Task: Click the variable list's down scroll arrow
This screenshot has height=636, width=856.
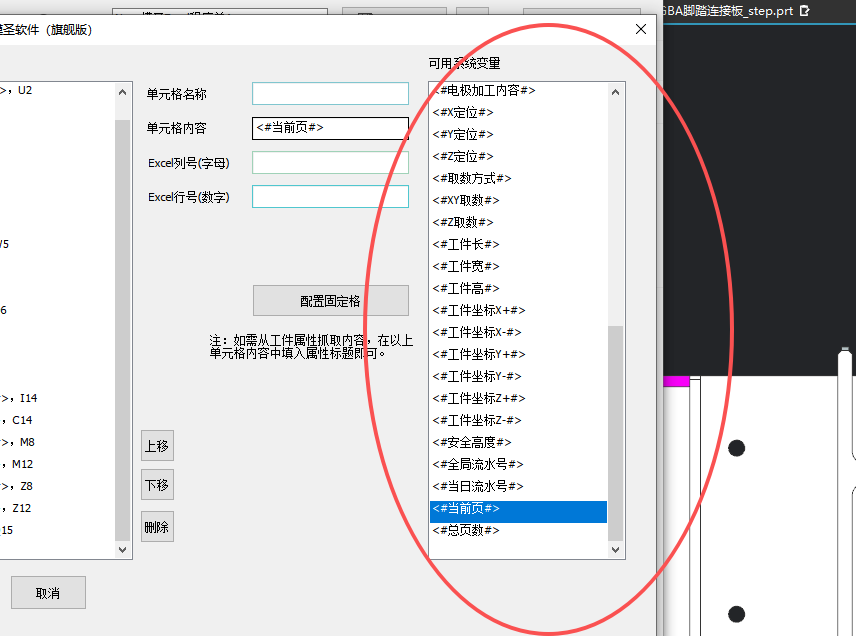Action: tap(615, 549)
